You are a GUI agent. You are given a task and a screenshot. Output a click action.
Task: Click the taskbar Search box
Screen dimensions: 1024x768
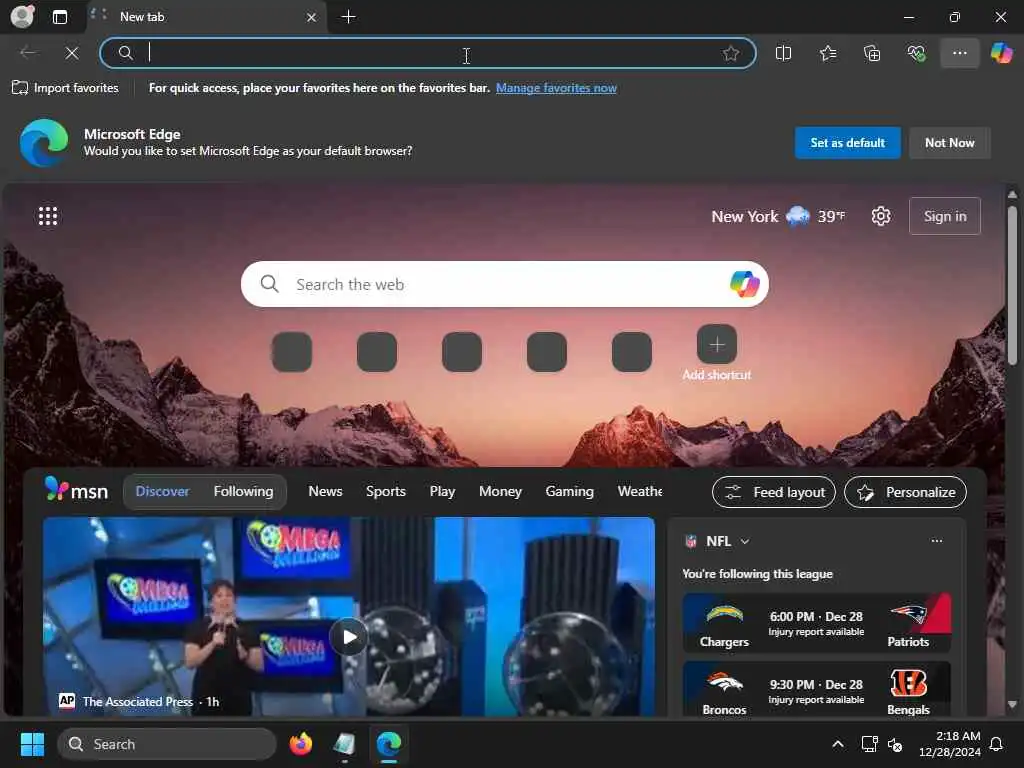(x=167, y=744)
